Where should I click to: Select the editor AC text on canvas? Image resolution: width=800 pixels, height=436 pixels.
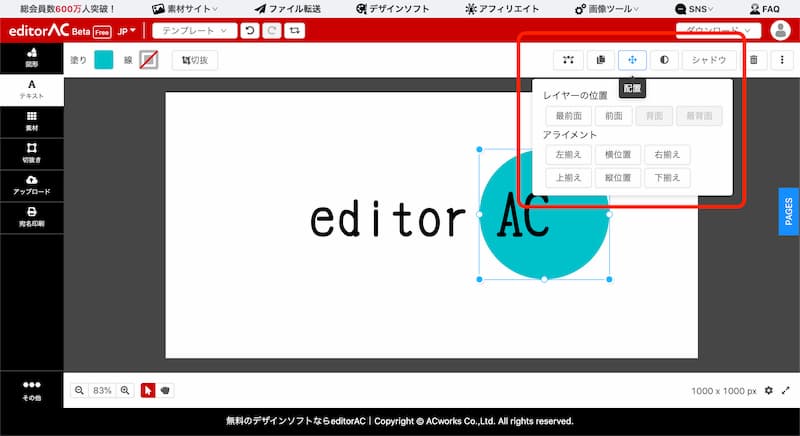coord(430,217)
